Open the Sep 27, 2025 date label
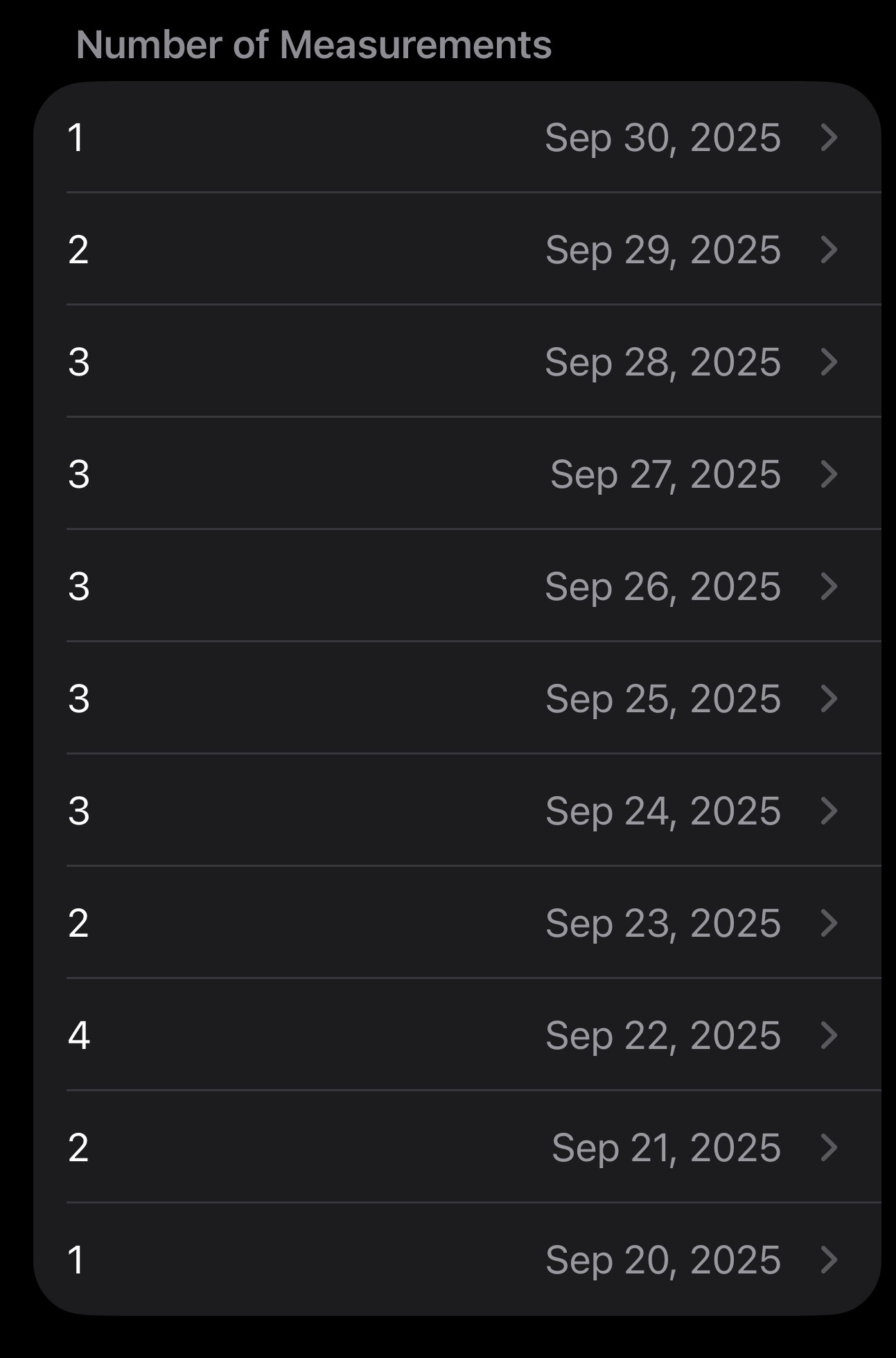Image resolution: width=896 pixels, height=1358 pixels. [x=665, y=474]
